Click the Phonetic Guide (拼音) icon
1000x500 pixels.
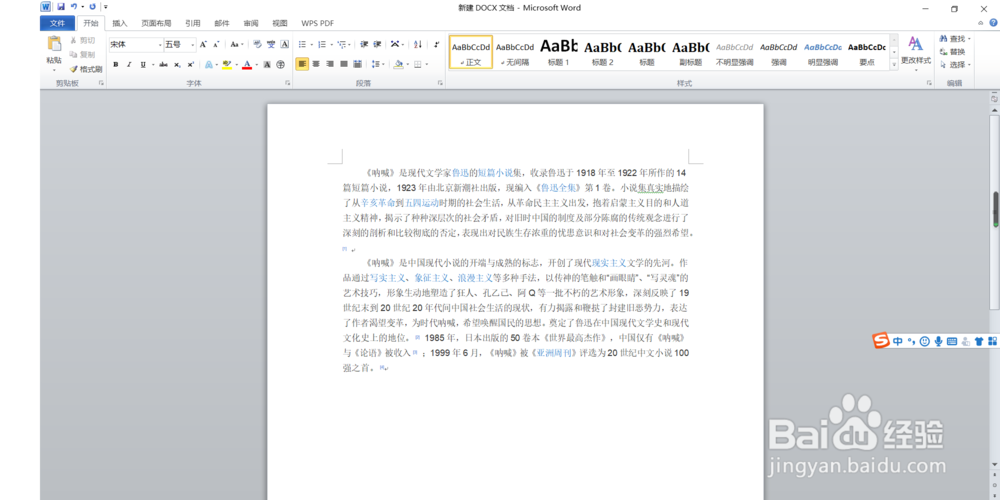coord(271,44)
